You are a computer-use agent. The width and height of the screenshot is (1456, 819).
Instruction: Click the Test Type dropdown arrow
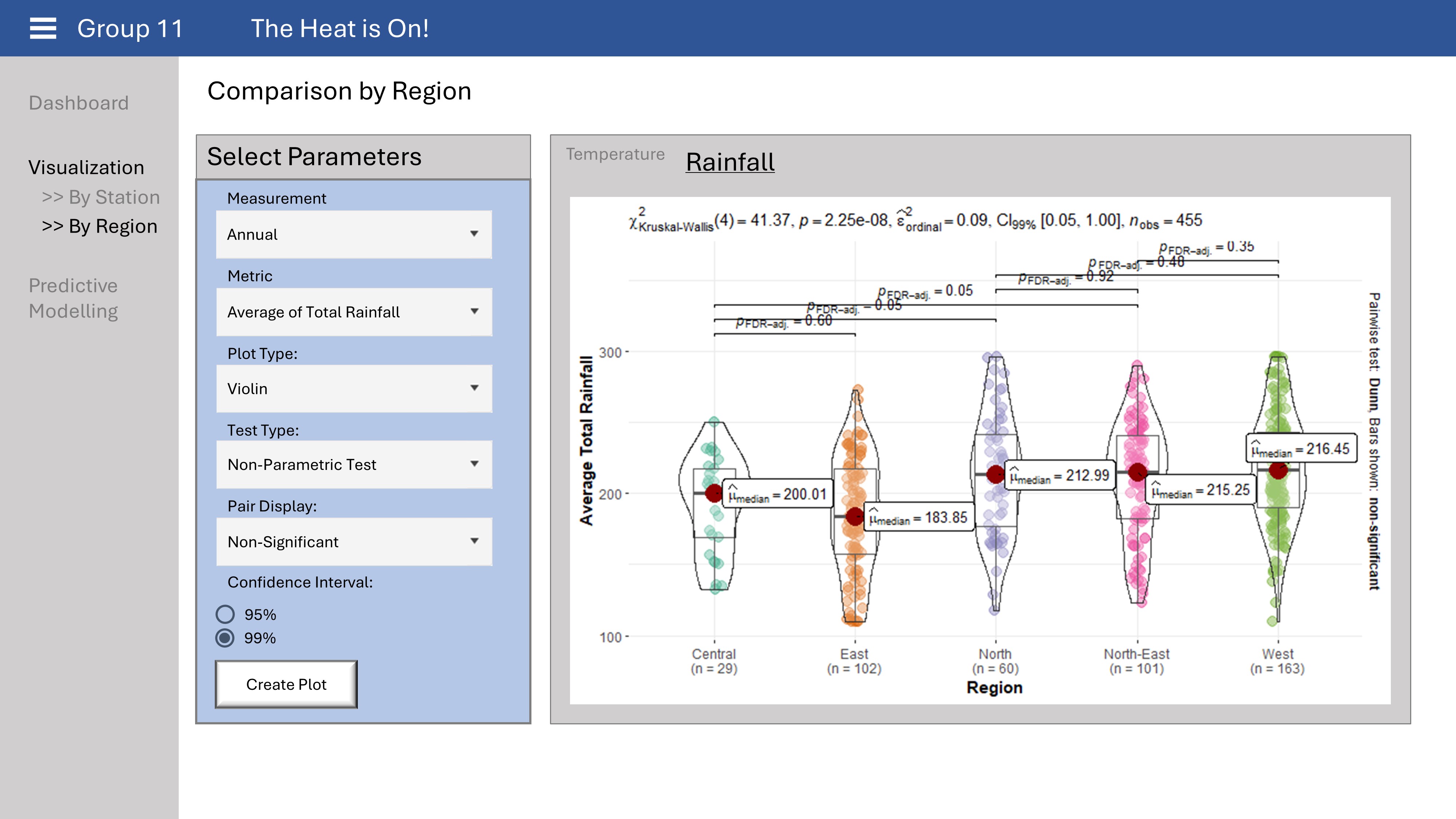tap(474, 464)
